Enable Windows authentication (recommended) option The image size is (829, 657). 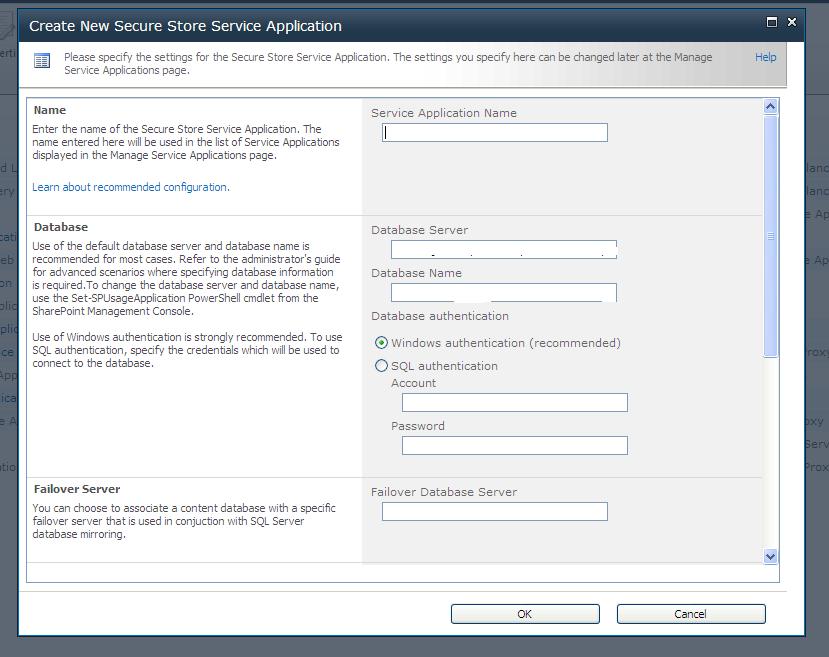381,343
